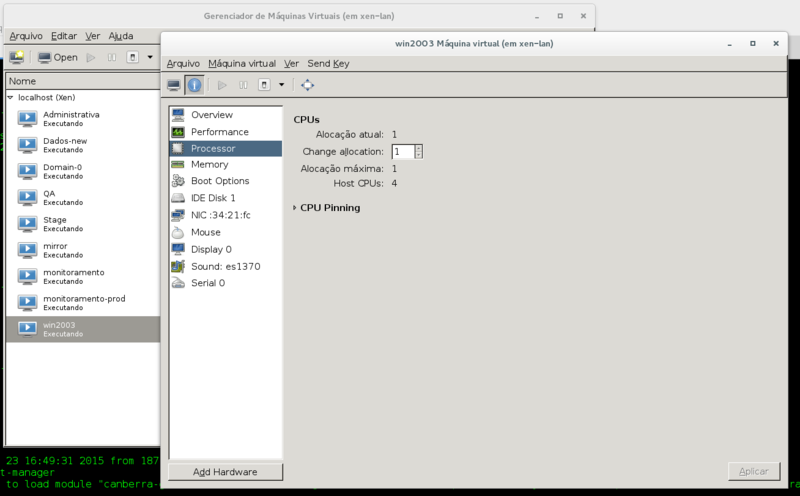Open the shutdown options dropdown in win2003 toolbar

pyautogui.click(x=281, y=85)
